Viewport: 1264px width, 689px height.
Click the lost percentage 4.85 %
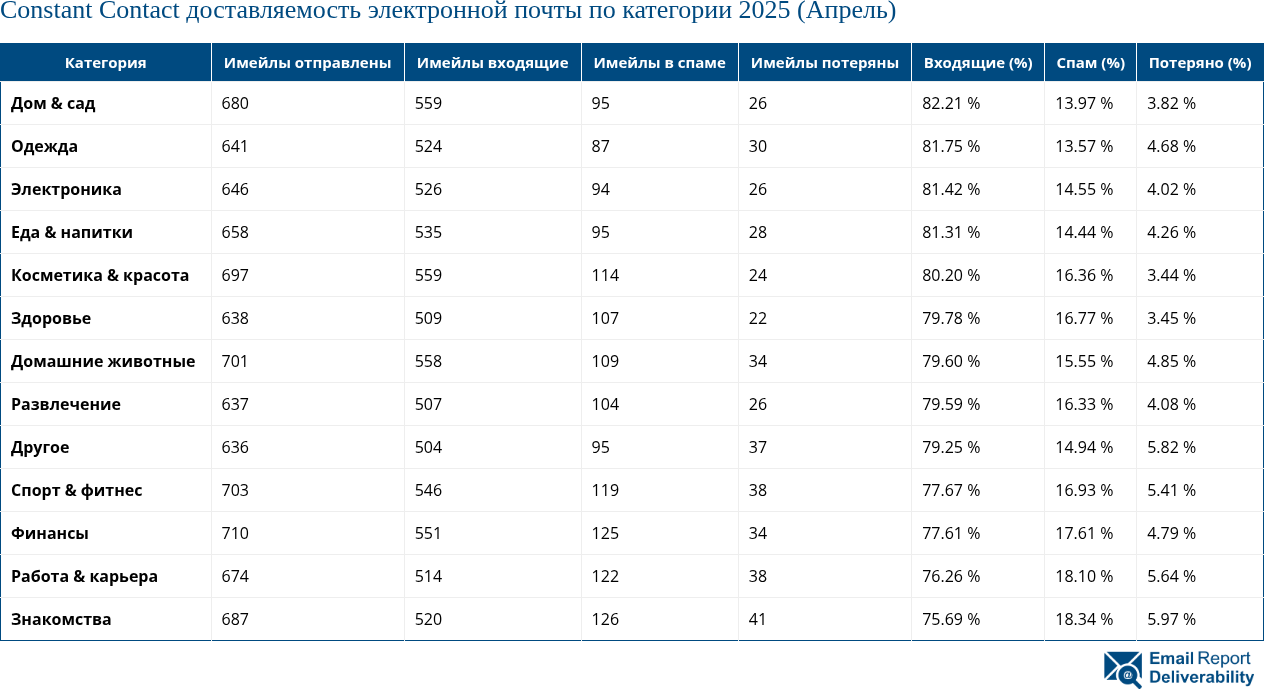pos(1171,361)
